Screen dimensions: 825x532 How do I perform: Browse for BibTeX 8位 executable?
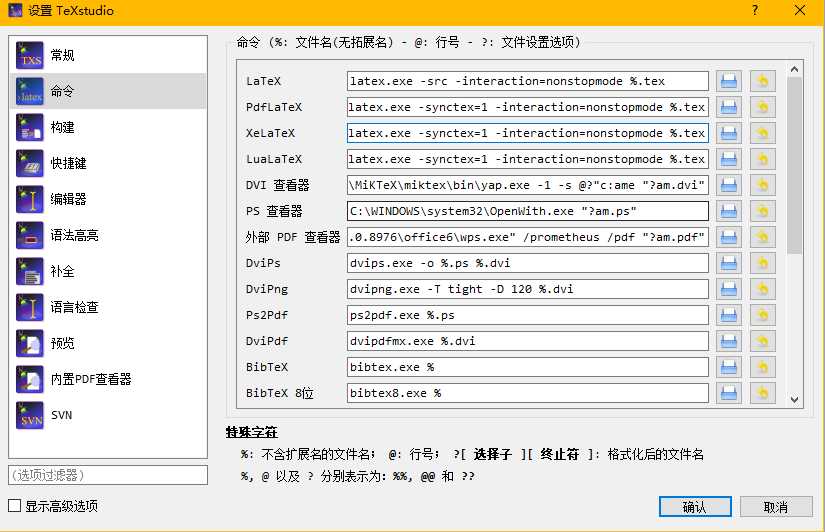click(x=729, y=393)
